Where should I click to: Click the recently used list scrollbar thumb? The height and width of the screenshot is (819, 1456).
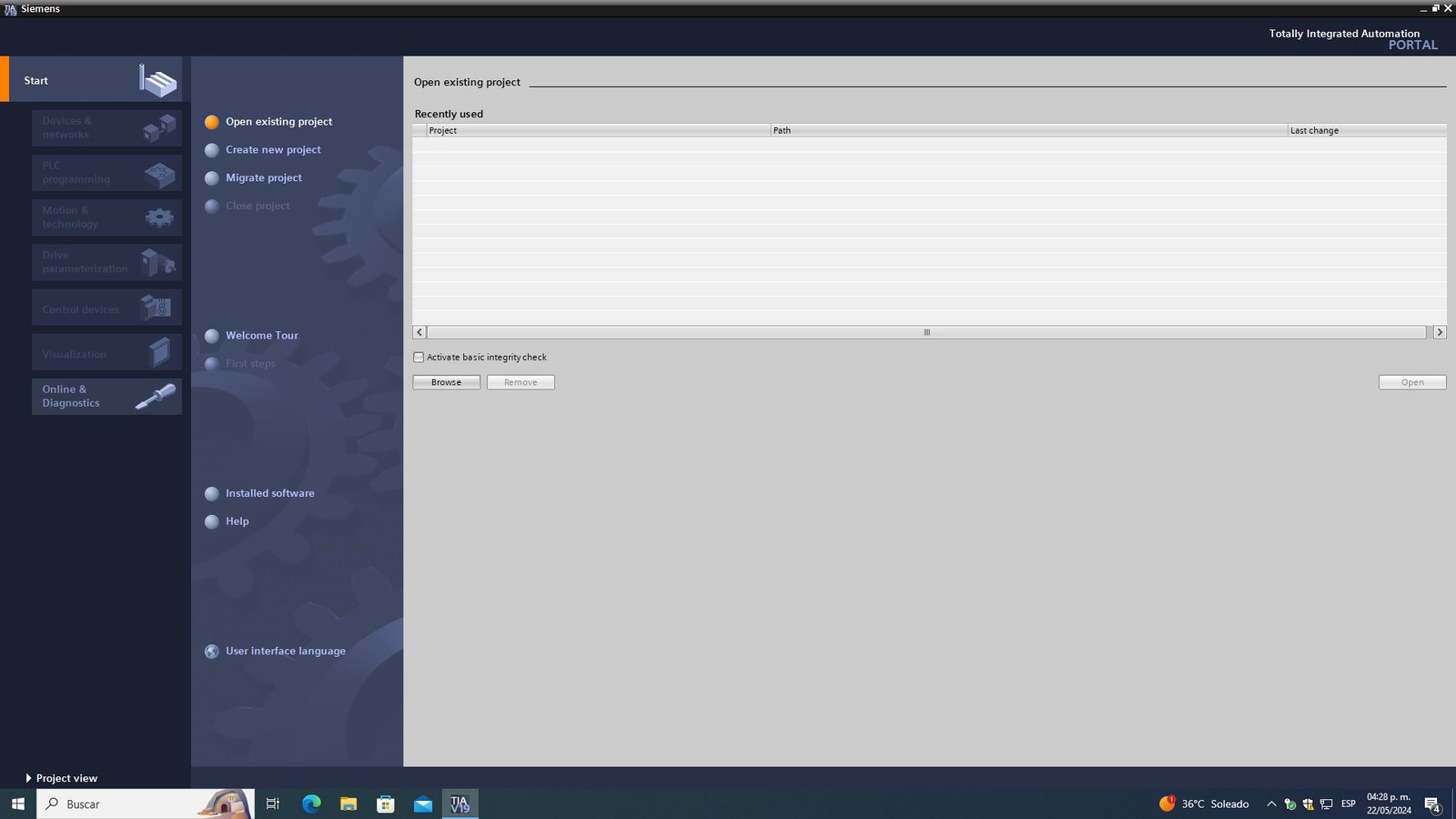click(926, 332)
